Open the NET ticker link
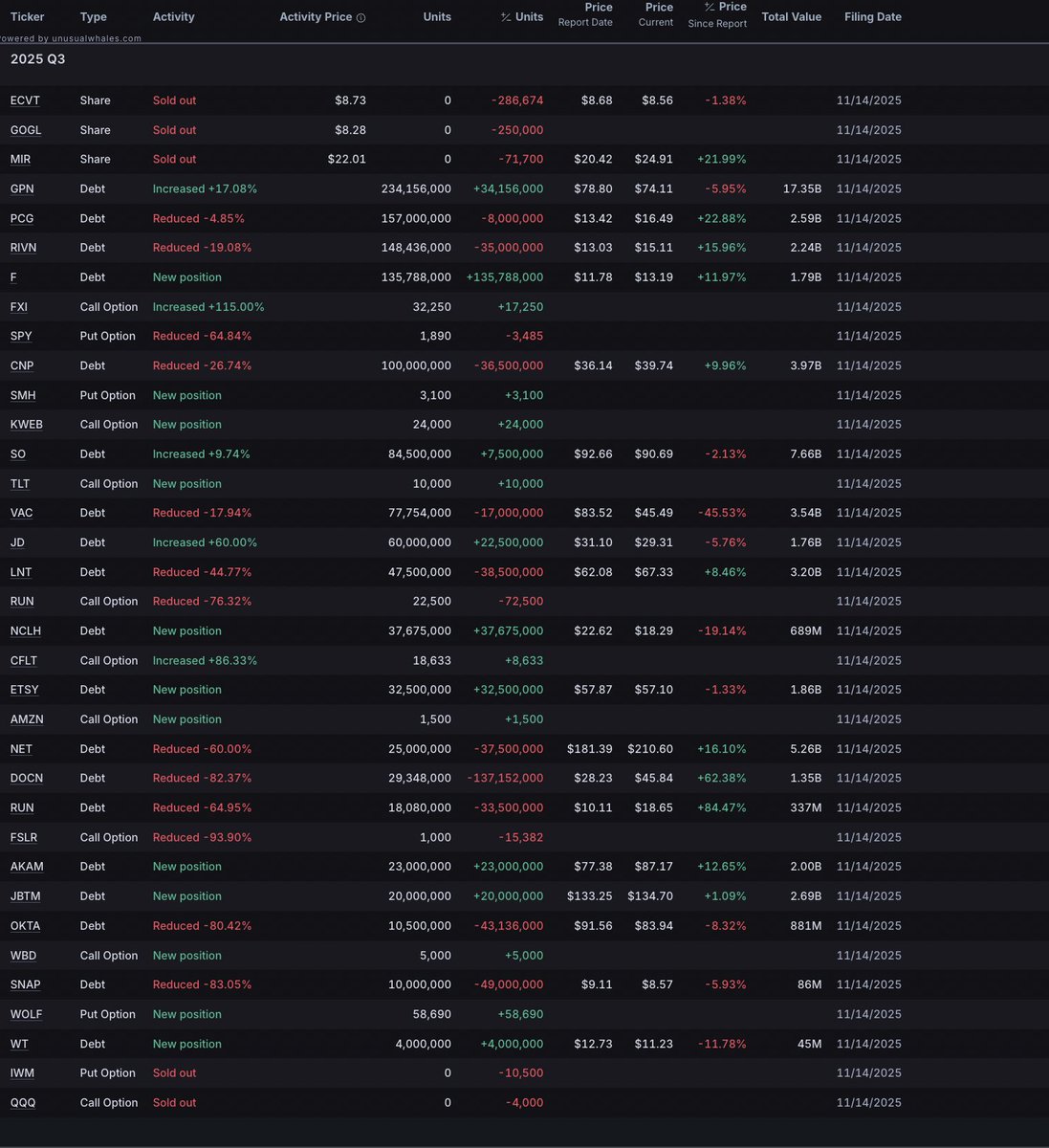This screenshot has width=1049, height=1148. 21,749
